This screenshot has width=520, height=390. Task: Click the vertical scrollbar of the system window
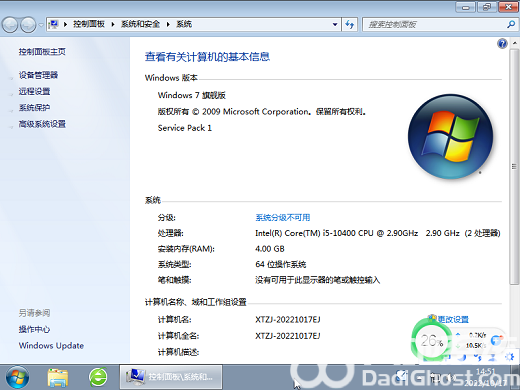tap(514, 167)
